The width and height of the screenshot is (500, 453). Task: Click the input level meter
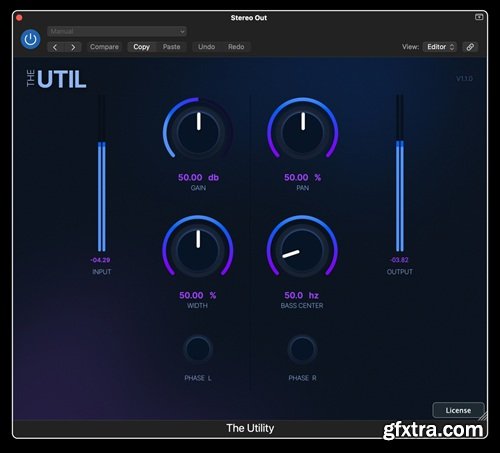point(102,173)
